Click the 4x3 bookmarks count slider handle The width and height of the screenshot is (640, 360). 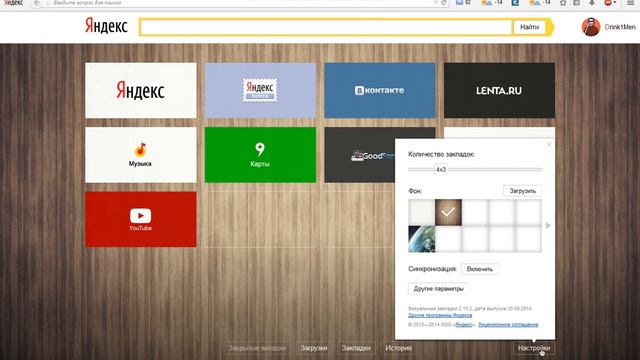click(441, 169)
